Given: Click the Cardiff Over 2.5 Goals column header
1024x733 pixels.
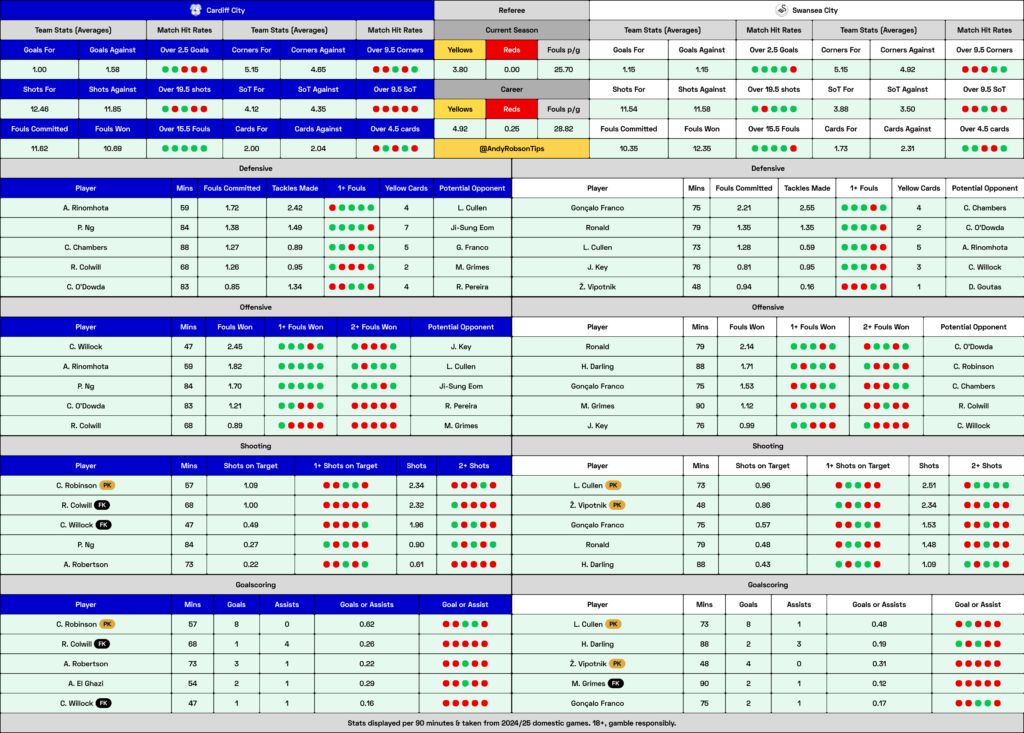Looking at the screenshot, I should (x=185, y=50).
